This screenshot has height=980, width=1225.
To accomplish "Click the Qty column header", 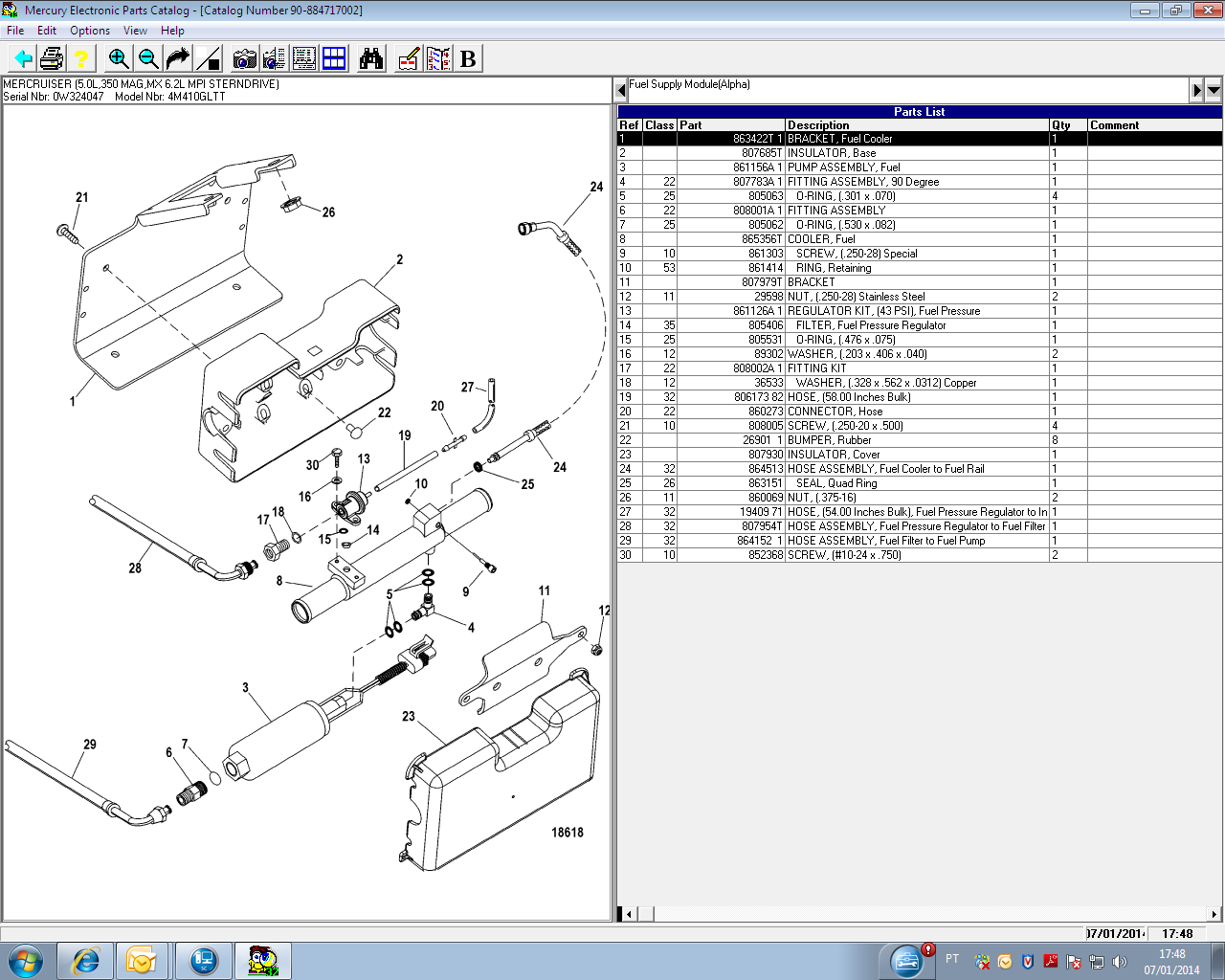I will coord(1068,125).
